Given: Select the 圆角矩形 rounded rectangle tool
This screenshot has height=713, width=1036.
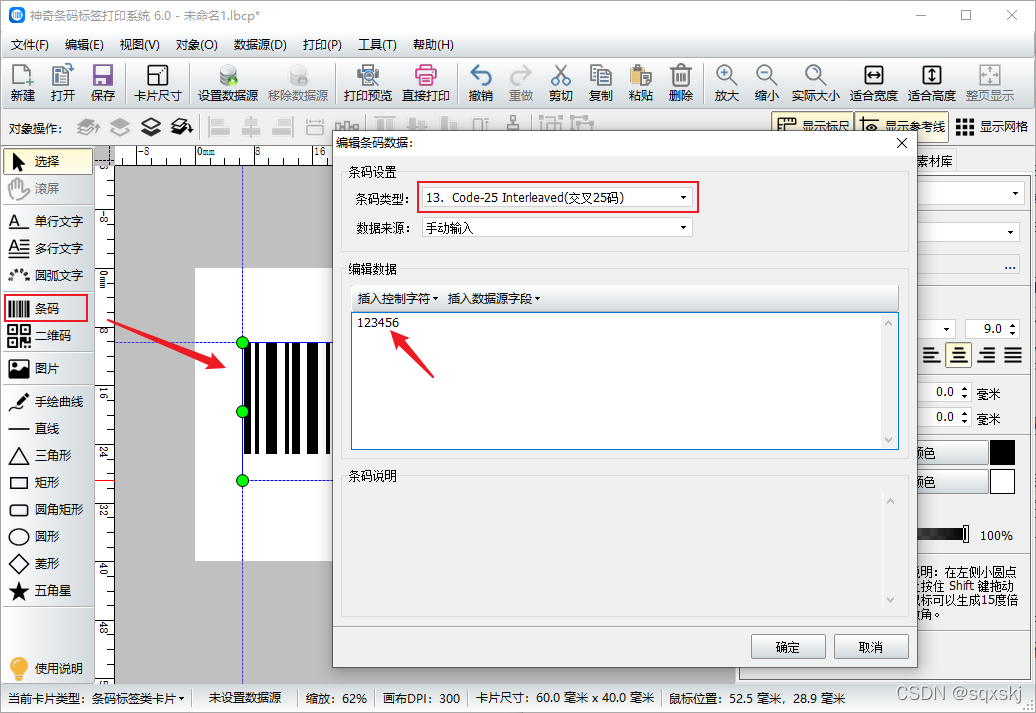Looking at the screenshot, I should pos(46,509).
